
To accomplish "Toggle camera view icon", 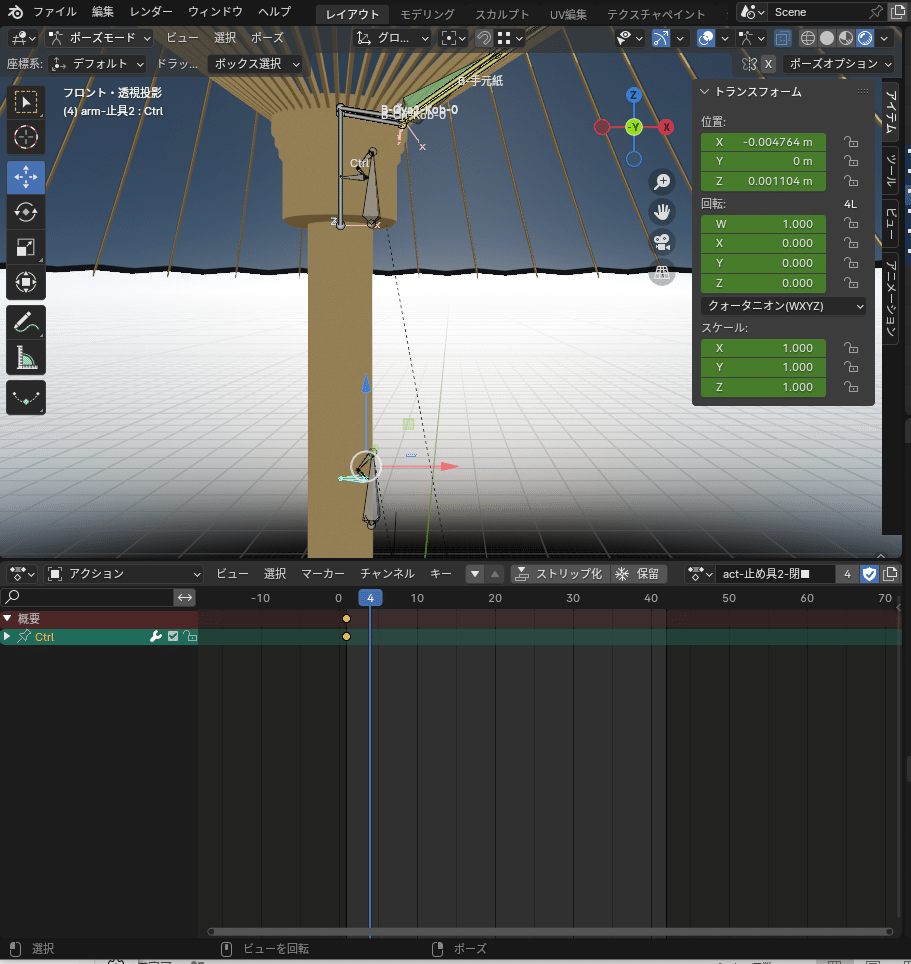I will pyautogui.click(x=662, y=242).
